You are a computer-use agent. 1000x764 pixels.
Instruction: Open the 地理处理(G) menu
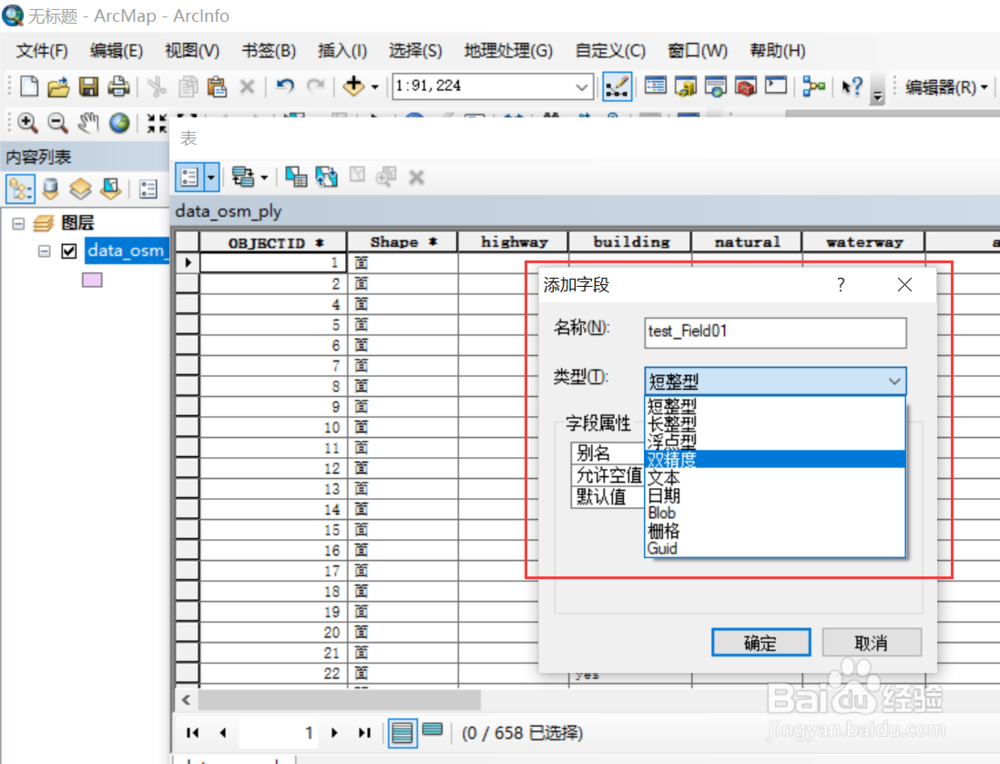point(508,50)
